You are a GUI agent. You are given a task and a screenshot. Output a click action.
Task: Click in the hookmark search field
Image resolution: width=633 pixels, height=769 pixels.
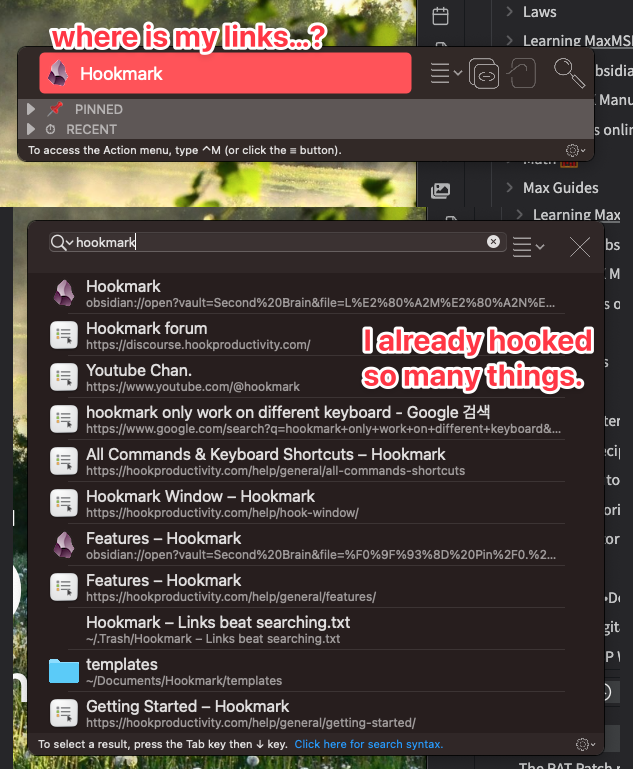point(277,242)
